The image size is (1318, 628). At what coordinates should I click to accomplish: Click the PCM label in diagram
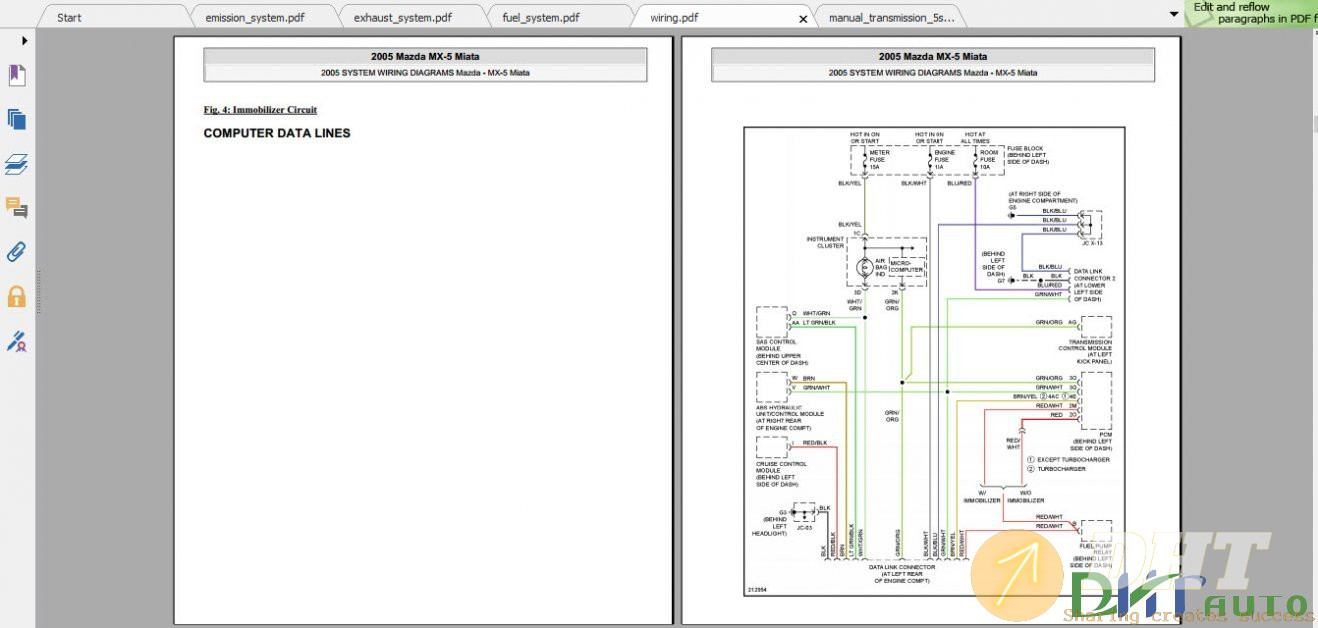(x=1105, y=435)
